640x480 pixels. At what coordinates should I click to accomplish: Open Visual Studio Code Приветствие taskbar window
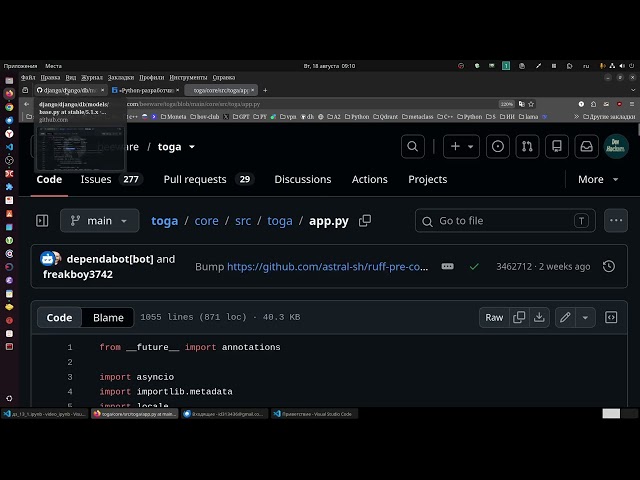[314, 414]
